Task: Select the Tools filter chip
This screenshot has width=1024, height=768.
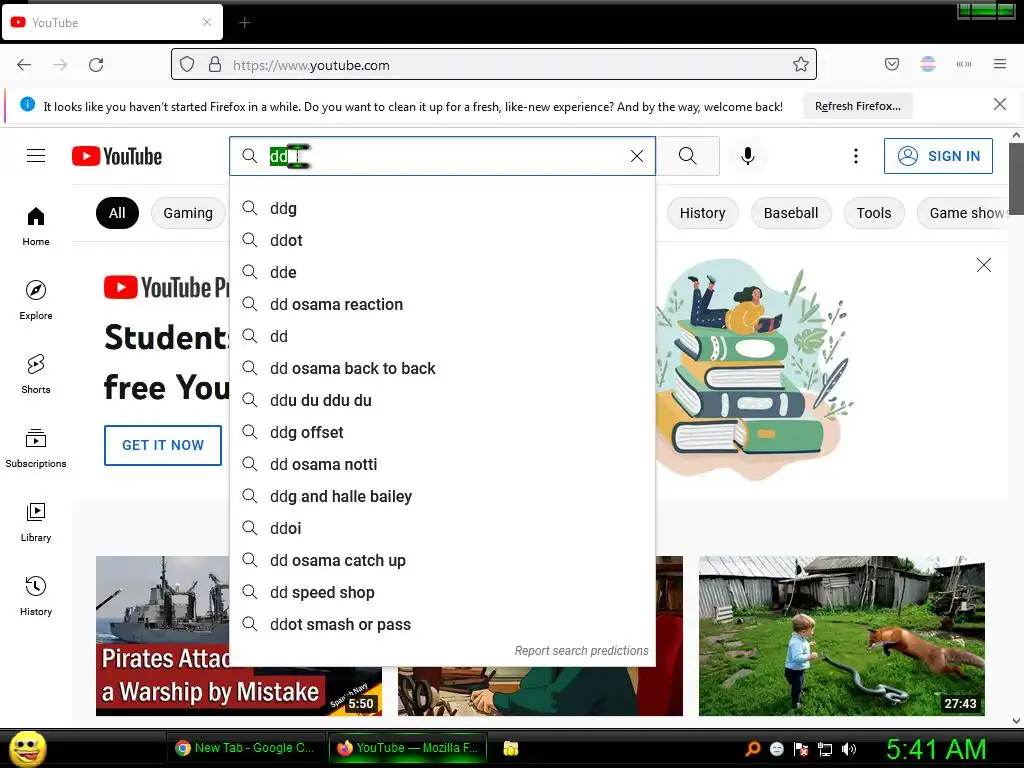Action: point(874,213)
